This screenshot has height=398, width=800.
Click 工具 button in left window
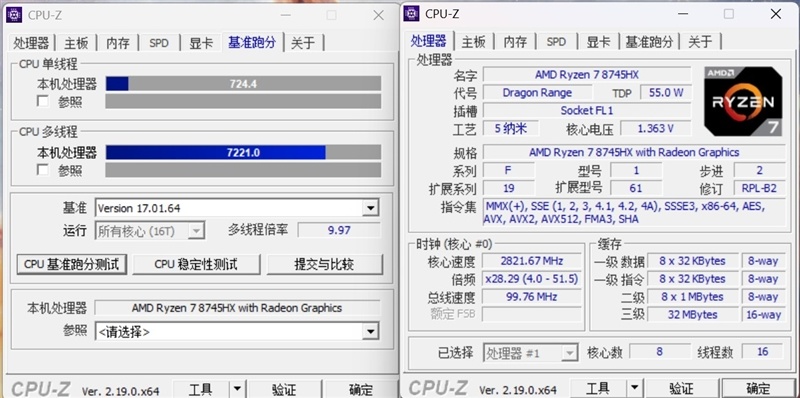tap(201, 389)
